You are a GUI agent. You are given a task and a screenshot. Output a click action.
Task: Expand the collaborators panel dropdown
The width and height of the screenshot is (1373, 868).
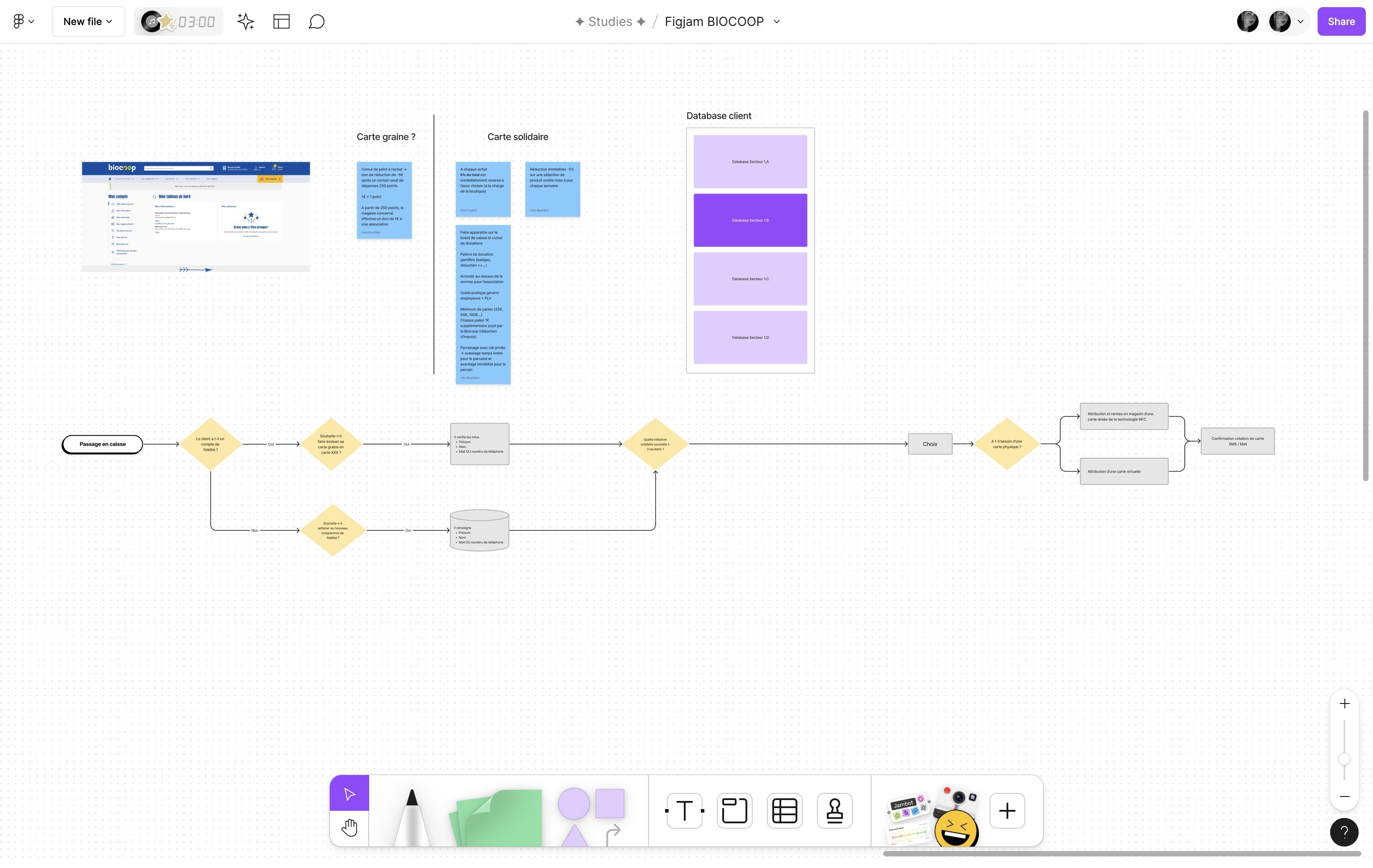click(1300, 21)
